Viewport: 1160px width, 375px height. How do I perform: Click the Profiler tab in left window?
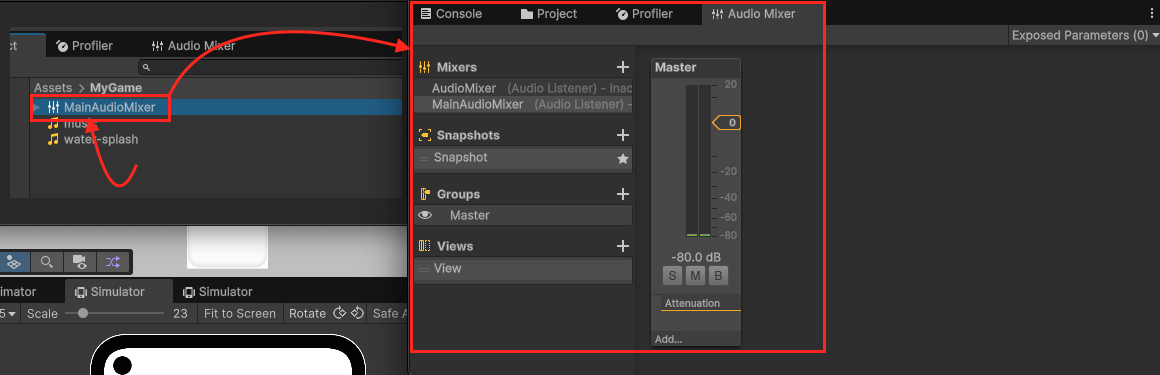coord(84,46)
